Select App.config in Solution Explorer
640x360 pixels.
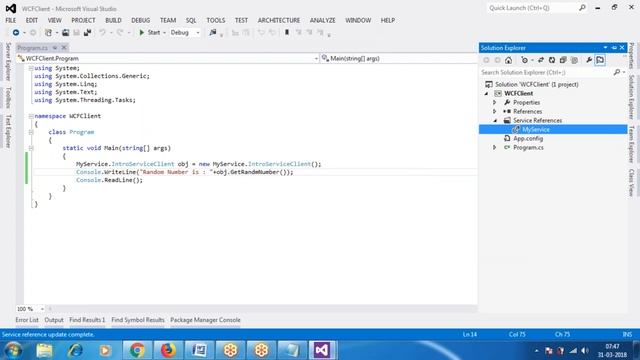click(x=528, y=138)
